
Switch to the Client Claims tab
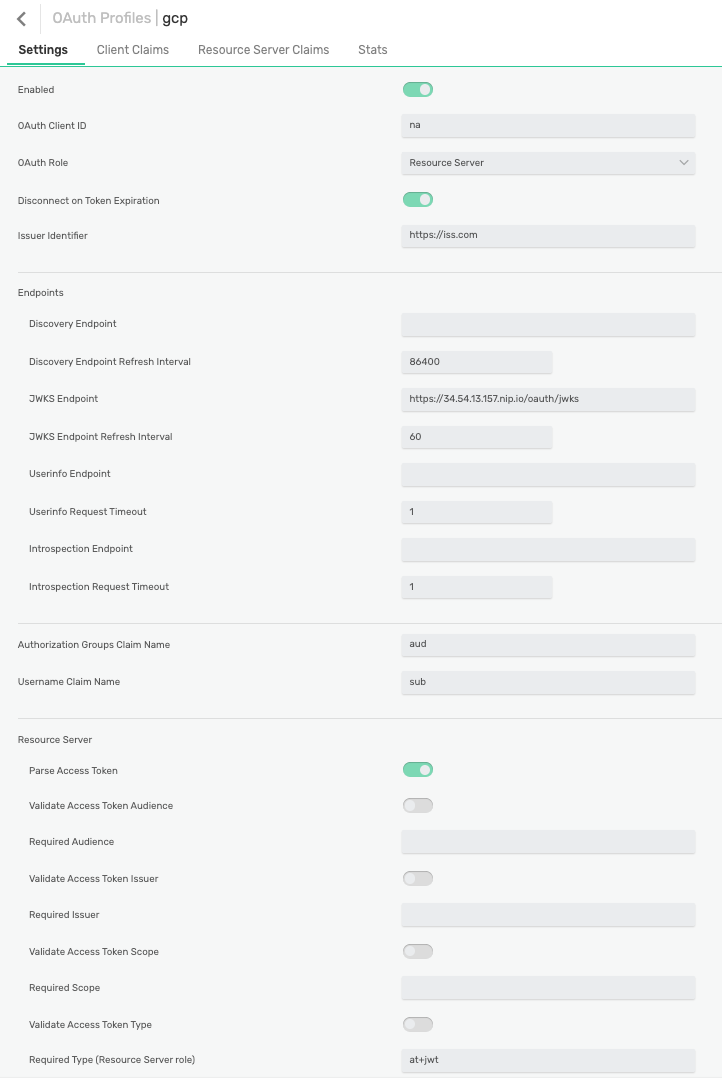(x=132, y=49)
